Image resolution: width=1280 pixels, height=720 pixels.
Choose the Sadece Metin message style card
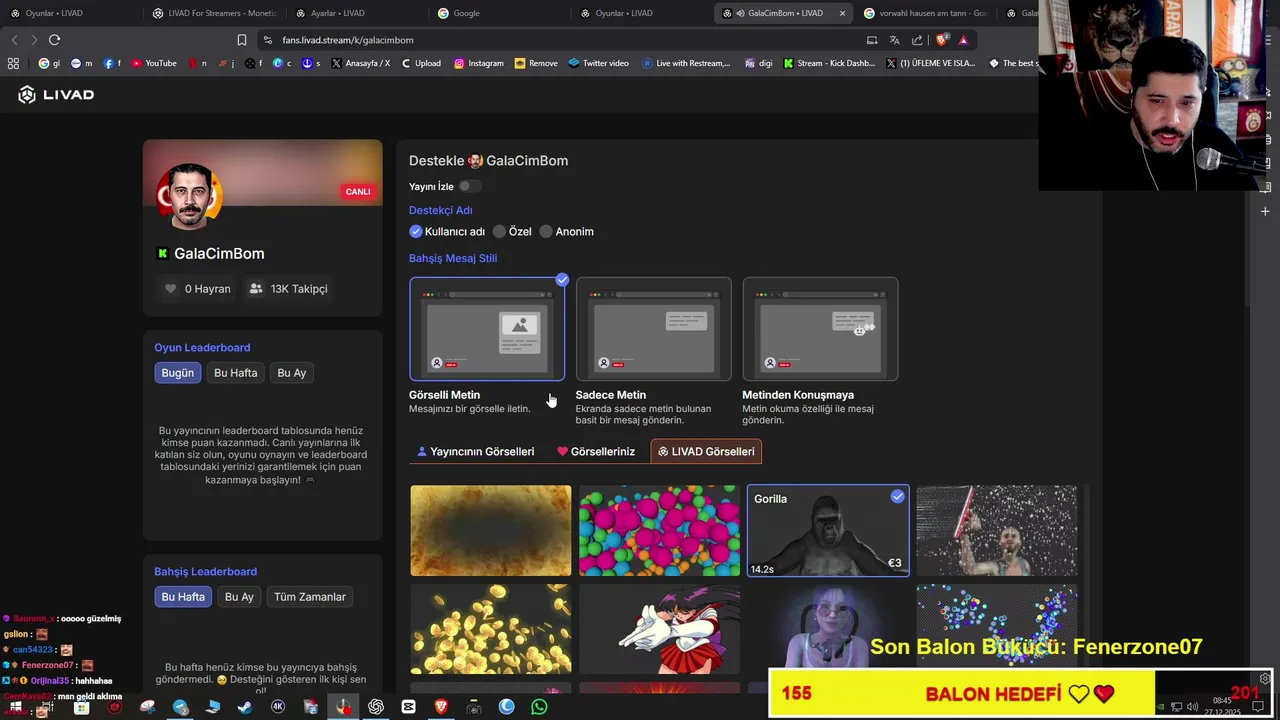(654, 329)
